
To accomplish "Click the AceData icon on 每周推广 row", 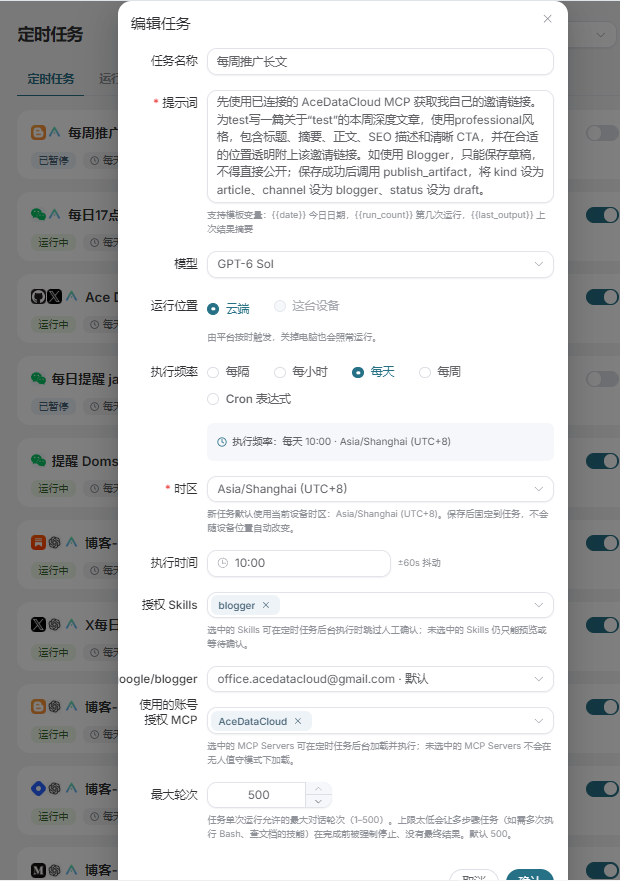I will pyautogui.click(x=55, y=133).
